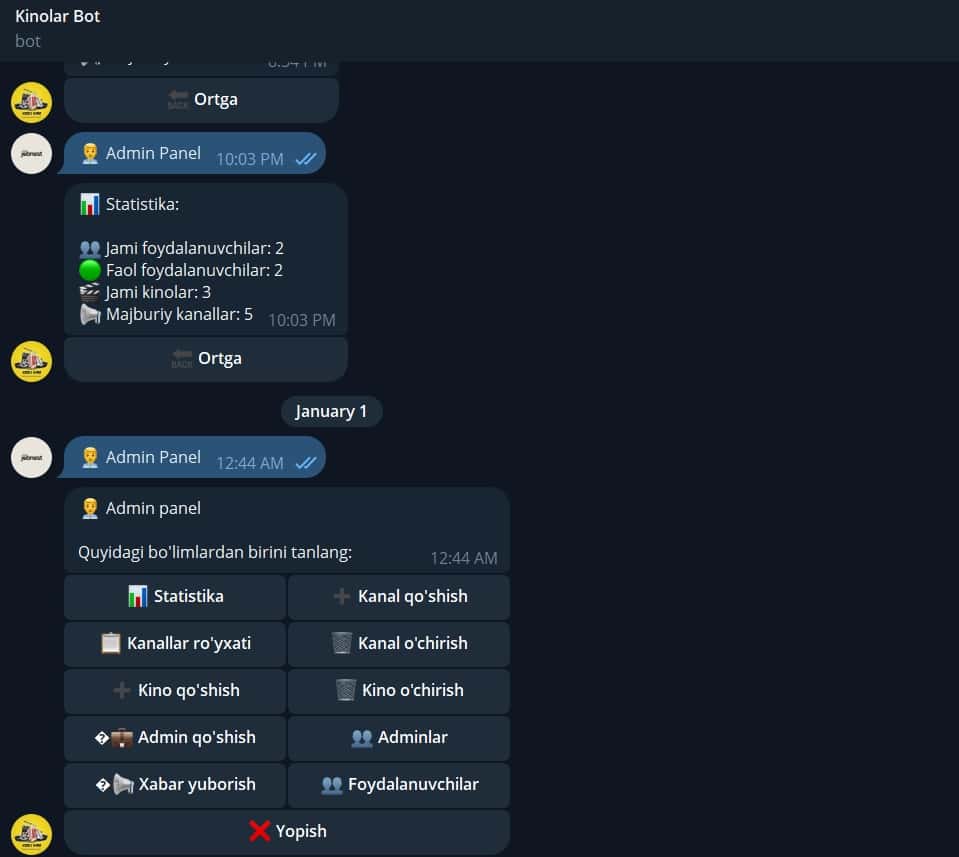Click the topmost Ortga back button
This screenshot has height=857, width=959.
coord(201,100)
